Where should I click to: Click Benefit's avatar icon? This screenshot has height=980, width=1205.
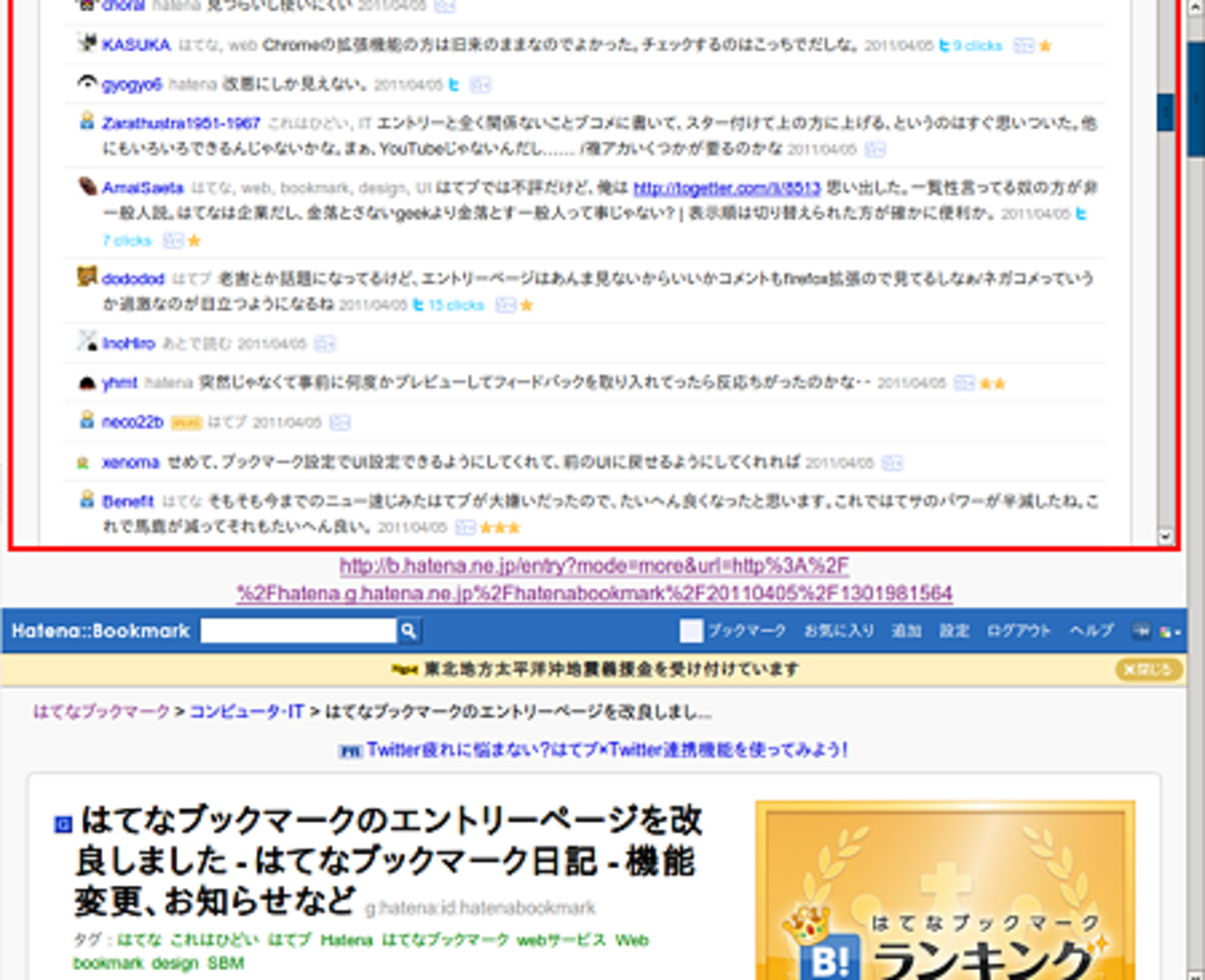[87, 500]
